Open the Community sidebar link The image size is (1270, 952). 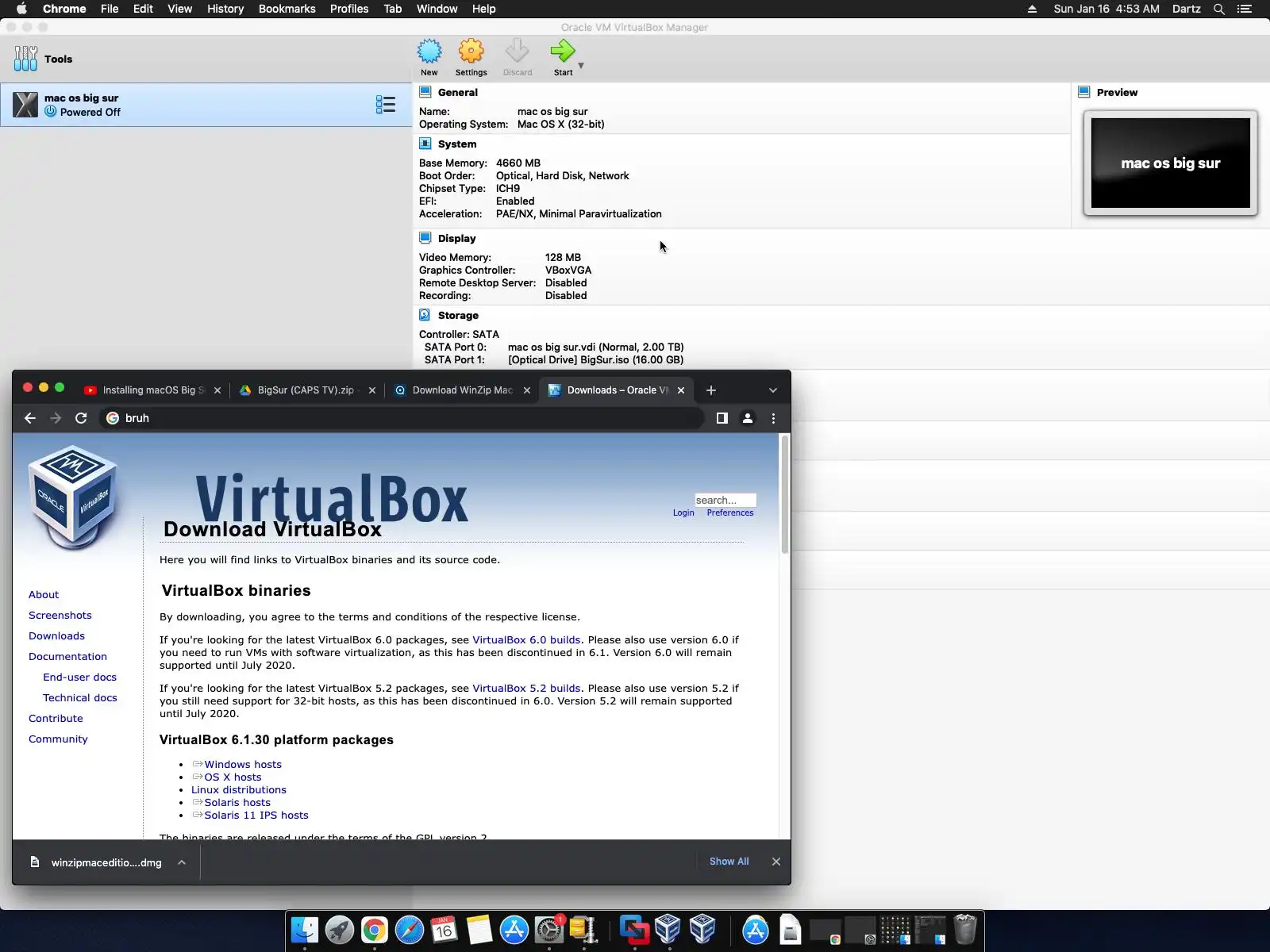[x=58, y=739]
